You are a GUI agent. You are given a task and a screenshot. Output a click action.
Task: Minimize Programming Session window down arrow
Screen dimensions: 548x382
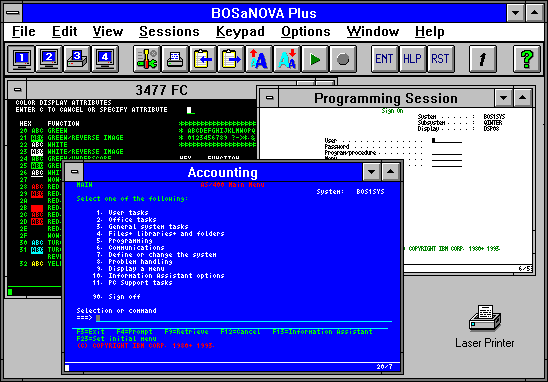tap(504, 98)
